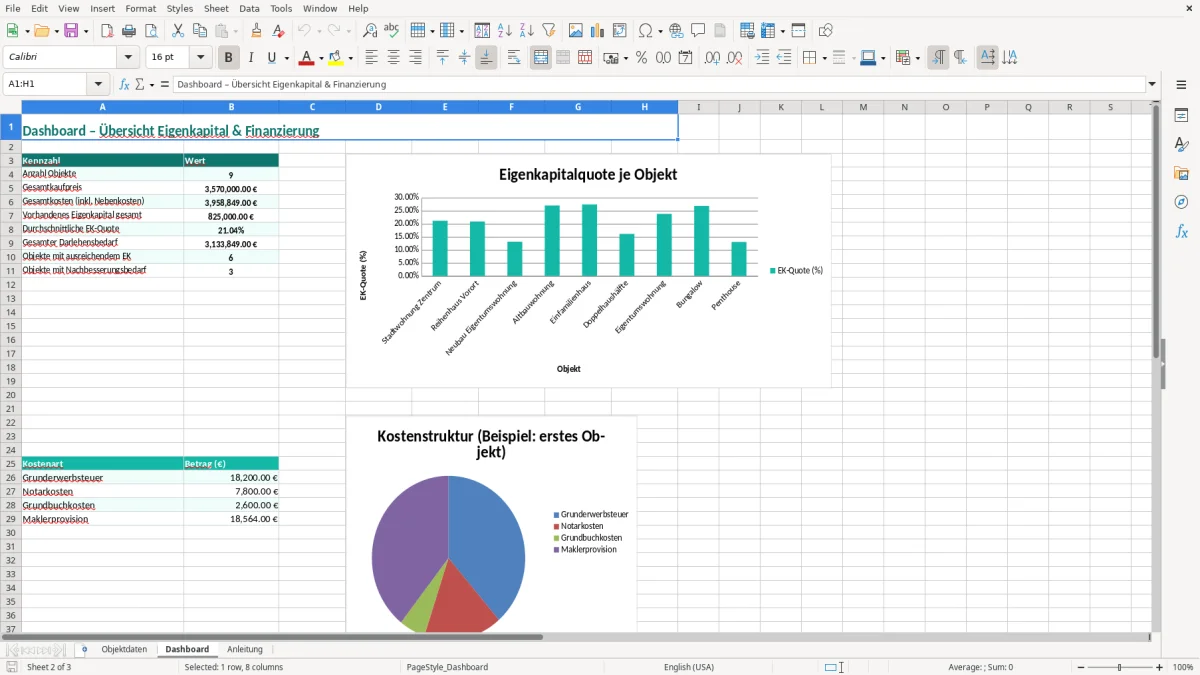Viewport: 1200px width, 675px height.
Task: Toggle Right-to-Left text direction
Action: point(960,58)
